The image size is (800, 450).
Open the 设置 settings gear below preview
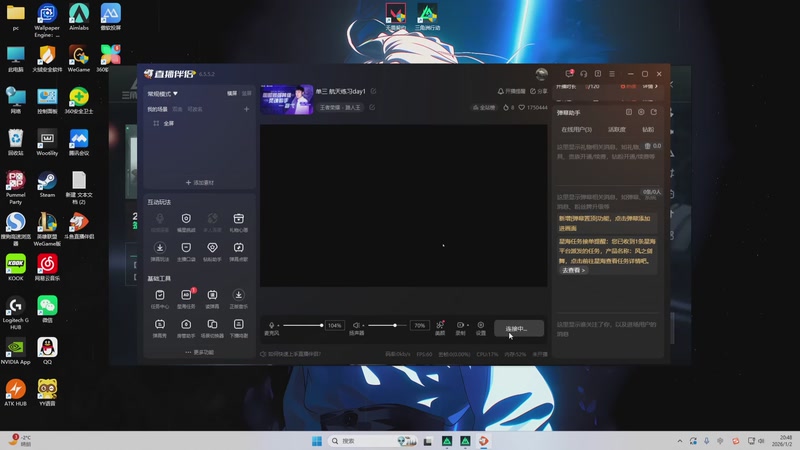[x=481, y=328]
